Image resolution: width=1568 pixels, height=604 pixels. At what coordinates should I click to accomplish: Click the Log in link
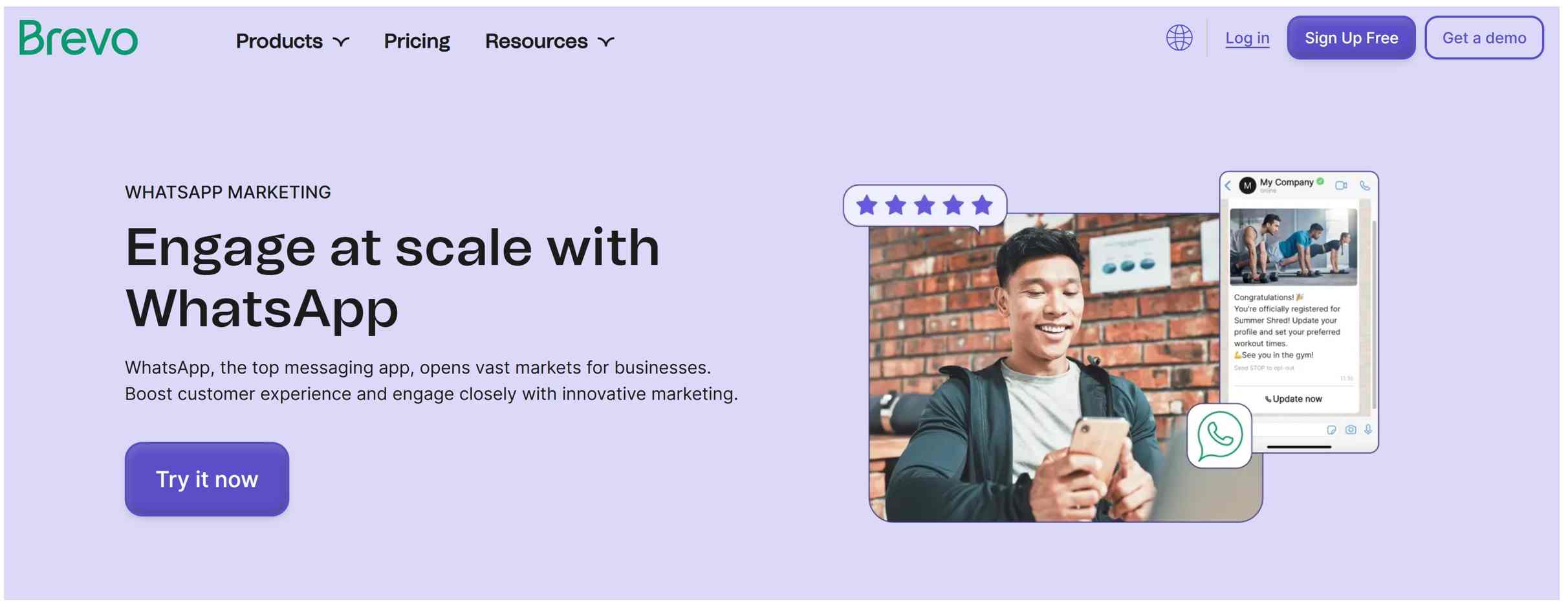click(x=1247, y=38)
